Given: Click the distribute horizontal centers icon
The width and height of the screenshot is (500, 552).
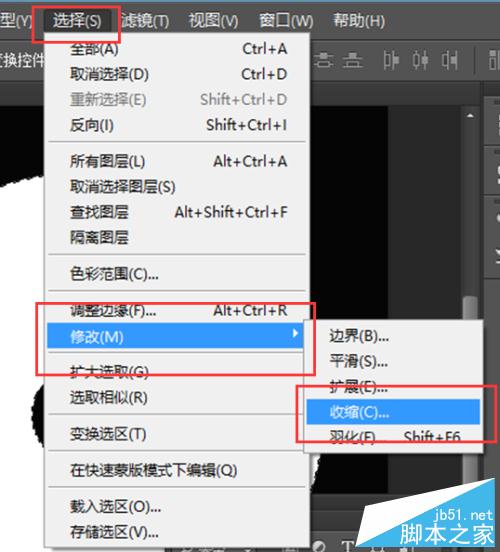Looking at the screenshot, I should pyautogui.click(x=420, y=60).
